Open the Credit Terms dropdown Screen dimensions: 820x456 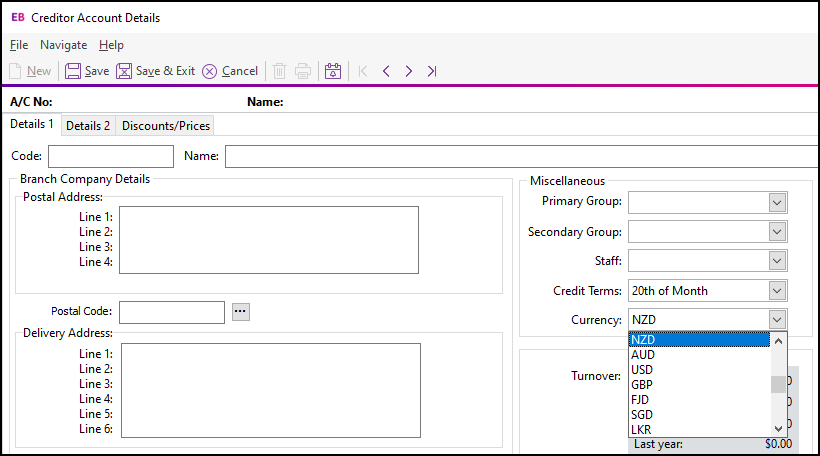(x=777, y=291)
